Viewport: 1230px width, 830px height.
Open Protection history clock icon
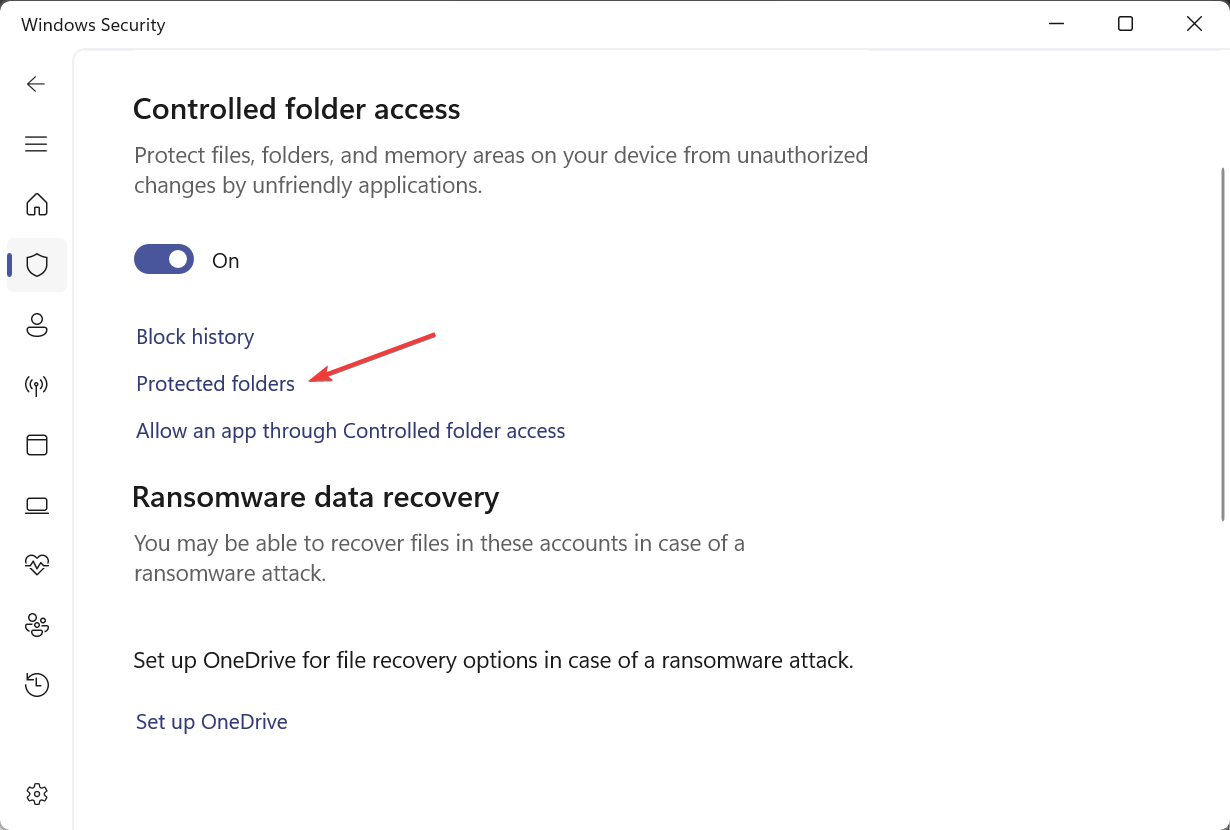pyautogui.click(x=37, y=685)
